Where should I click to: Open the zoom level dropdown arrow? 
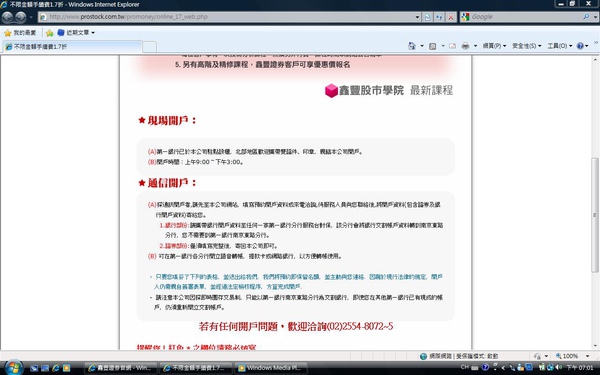(588, 356)
